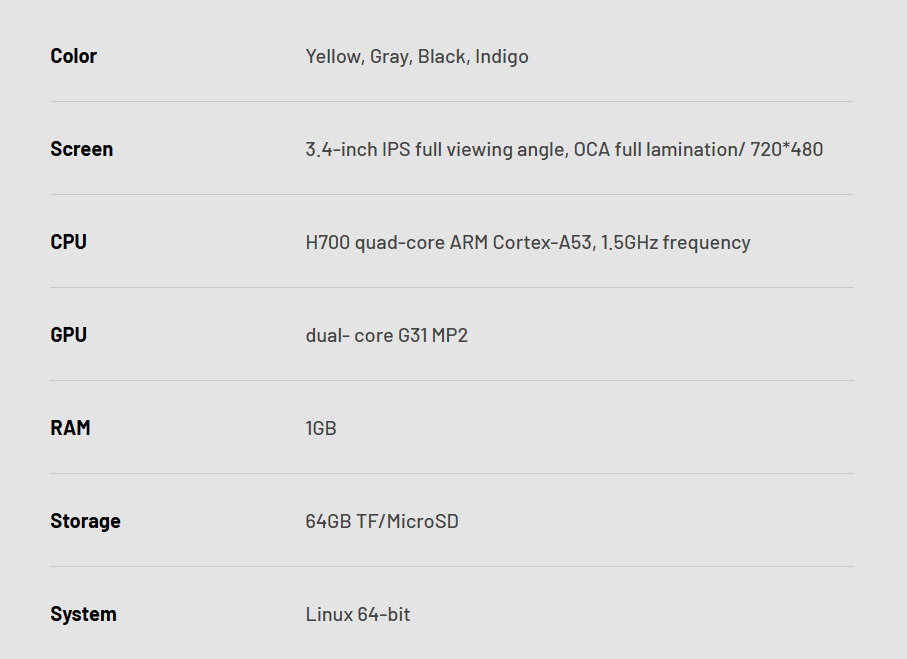Click the Linux 64-bit value
The height and width of the screenshot is (659, 907).
pos(358,615)
